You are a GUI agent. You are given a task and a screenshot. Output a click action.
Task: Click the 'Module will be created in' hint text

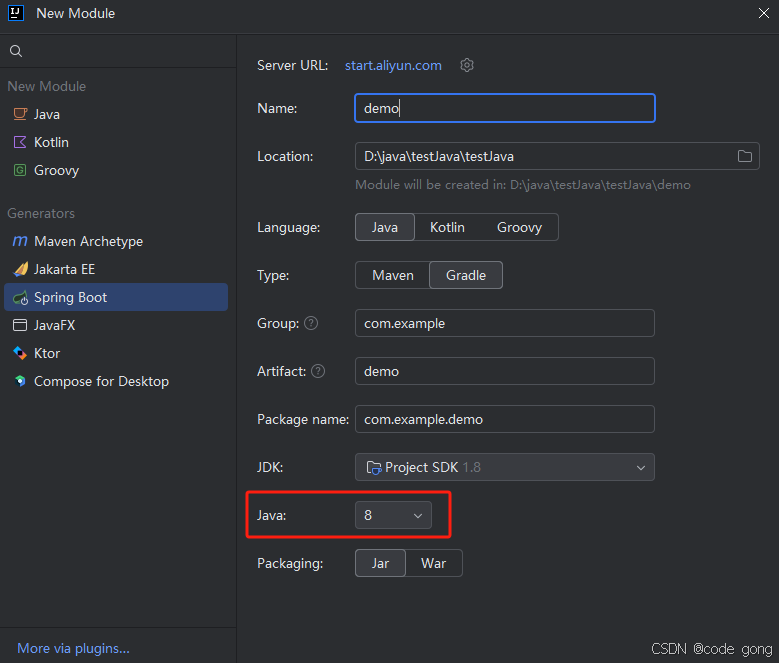(x=523, y=185)
